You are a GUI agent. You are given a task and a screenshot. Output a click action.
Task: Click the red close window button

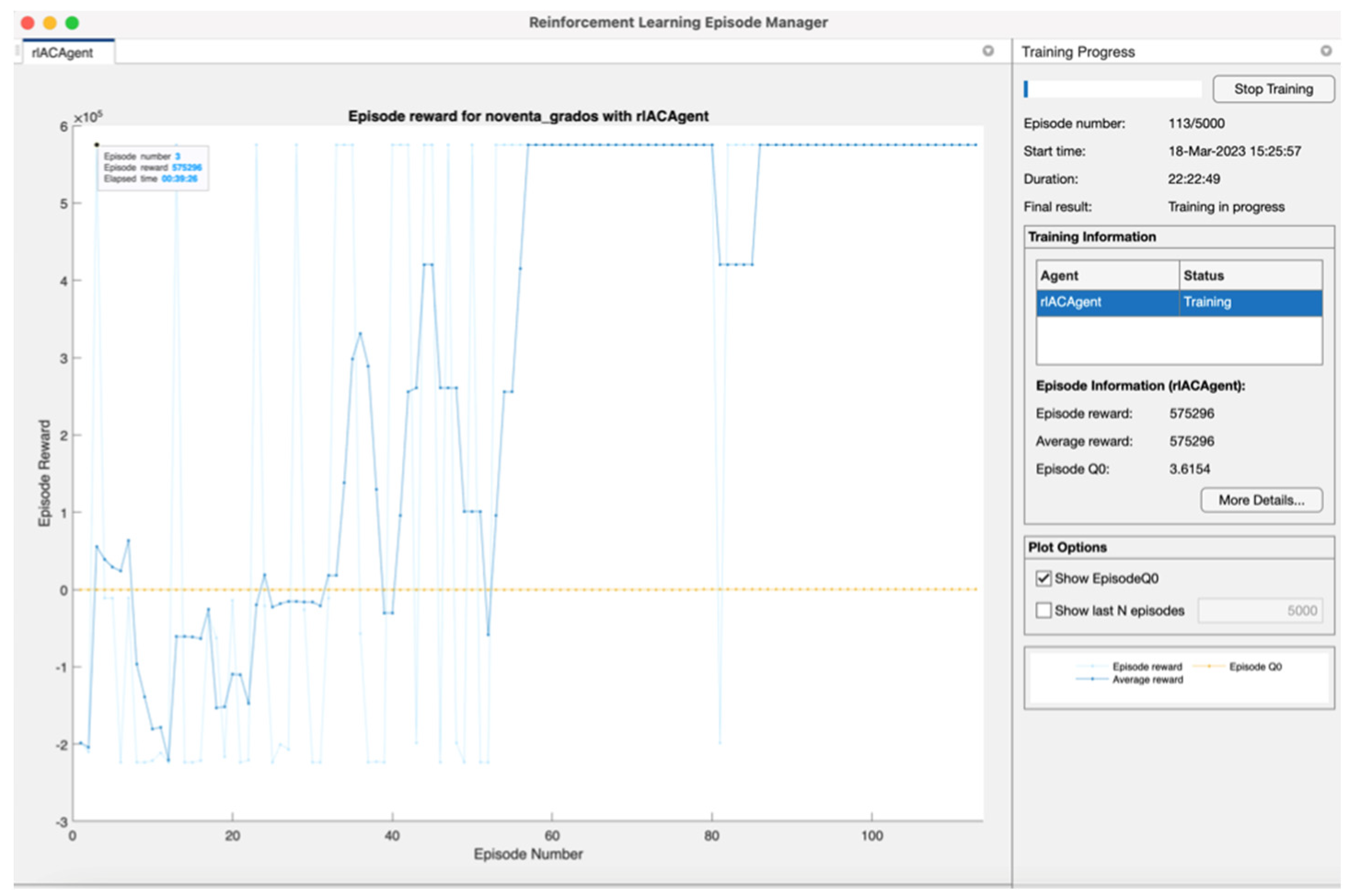click(x=28, y=23)
